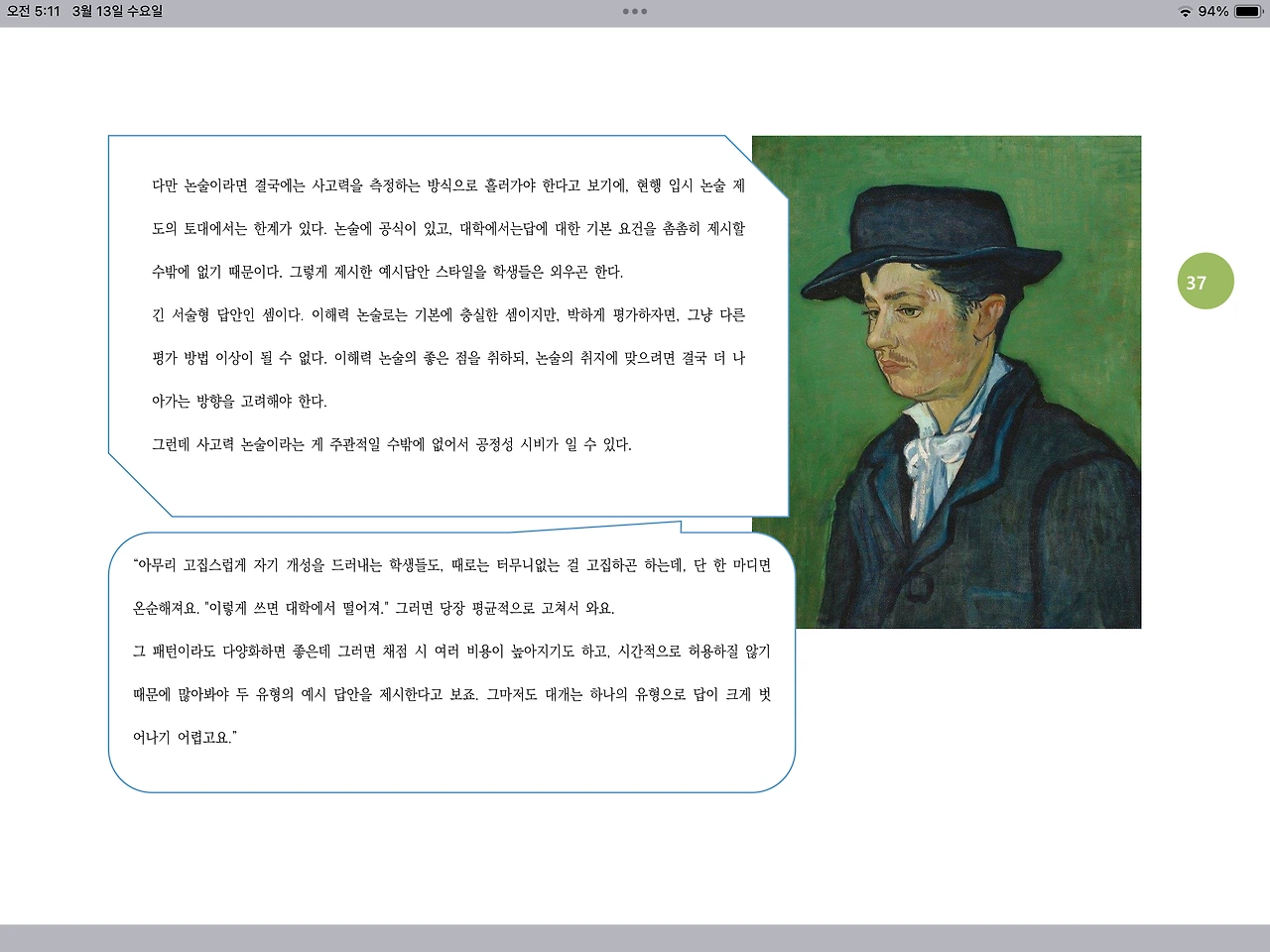Click the line starting "긴 서술형 답안인 셈이다"
1270x952 pixels.
click(448, 315)
